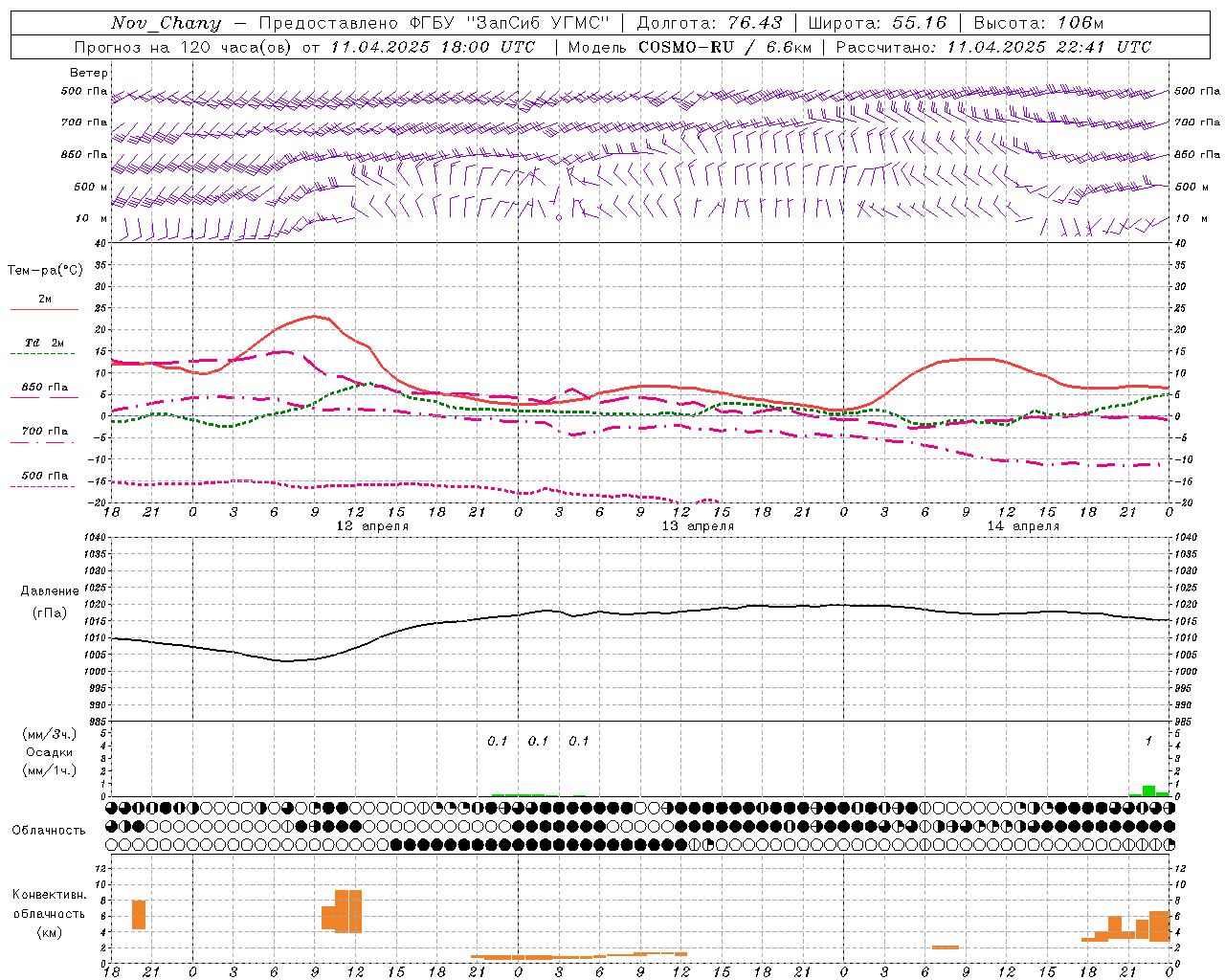Click the 14 апреля date label
Viewport: 1225px width, 980px height.
coord(1023,526)
